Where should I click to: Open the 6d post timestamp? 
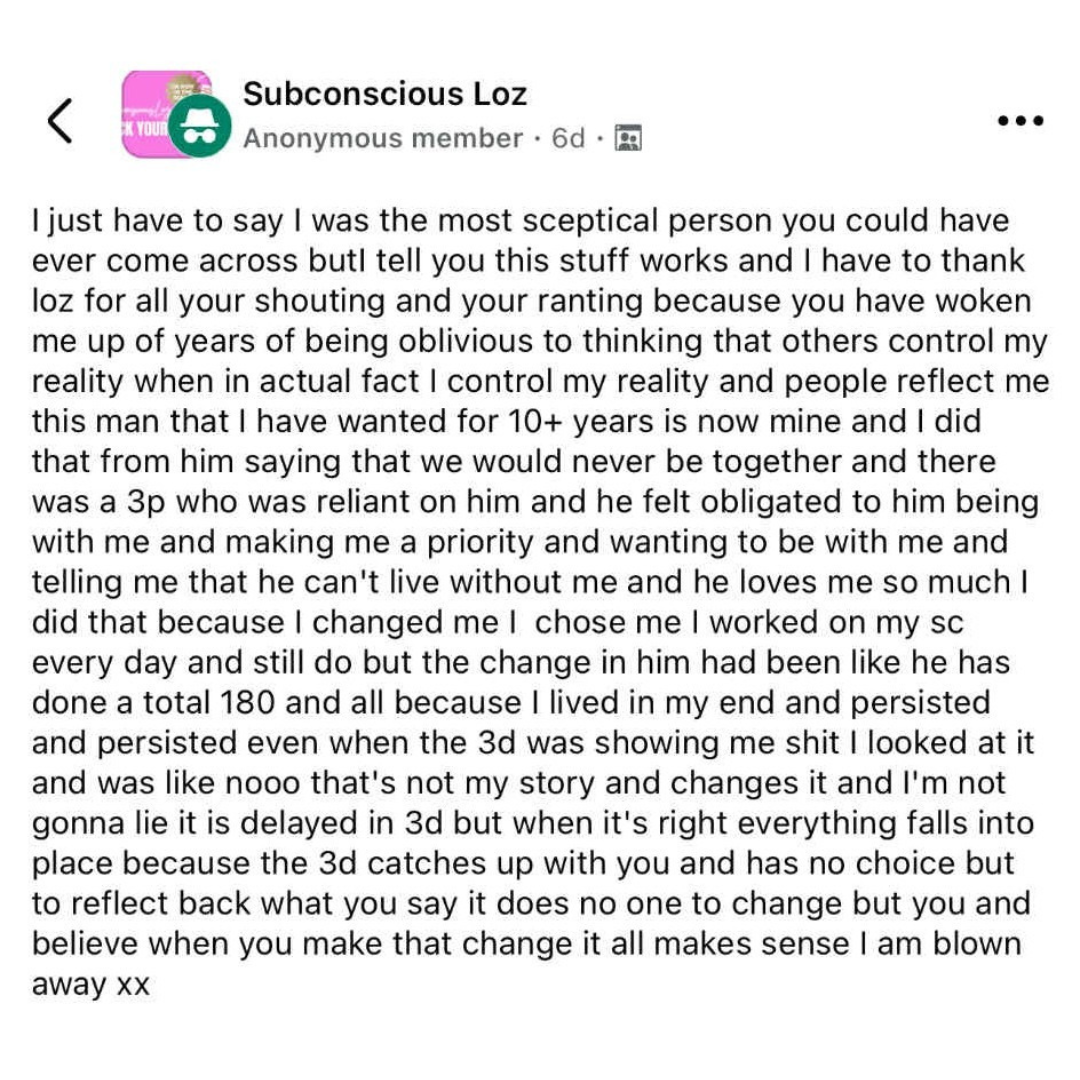568,138
